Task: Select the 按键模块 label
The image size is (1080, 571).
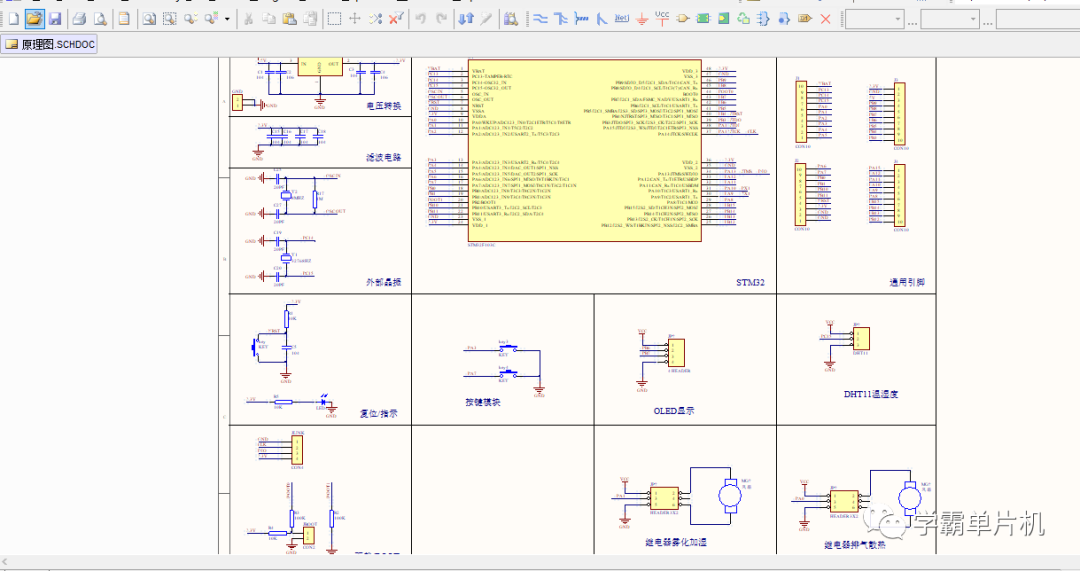Action: [482, 402]
